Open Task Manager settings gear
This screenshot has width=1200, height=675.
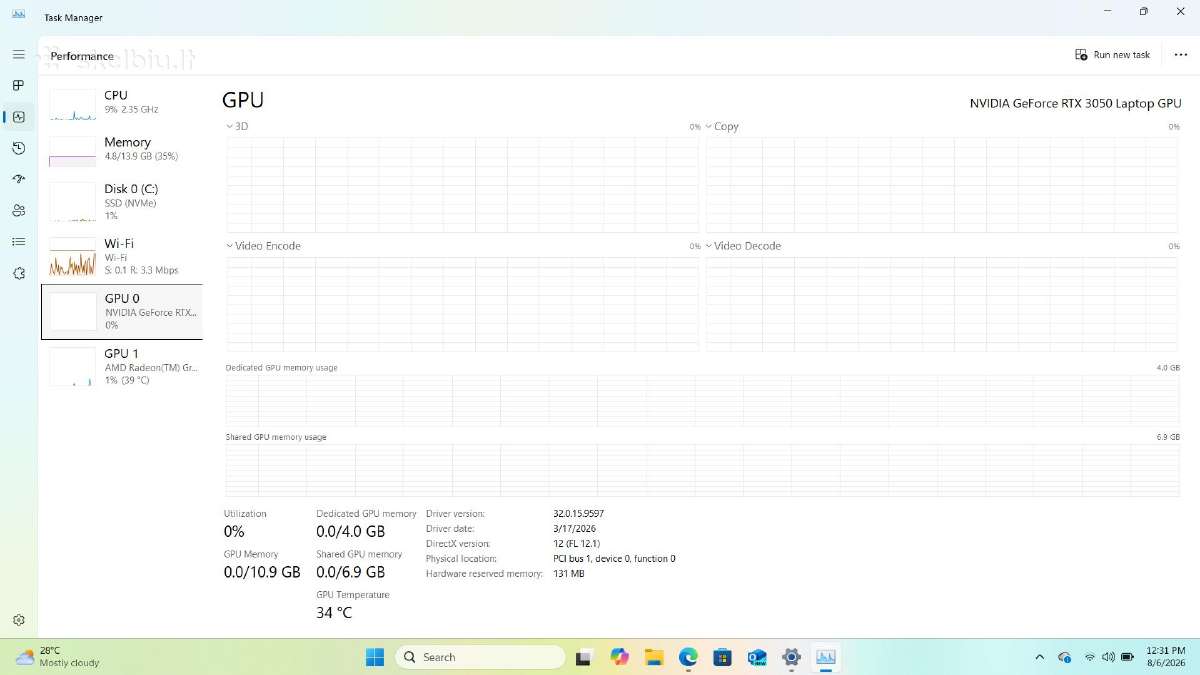pyautogui.click(x=18, y=620)
